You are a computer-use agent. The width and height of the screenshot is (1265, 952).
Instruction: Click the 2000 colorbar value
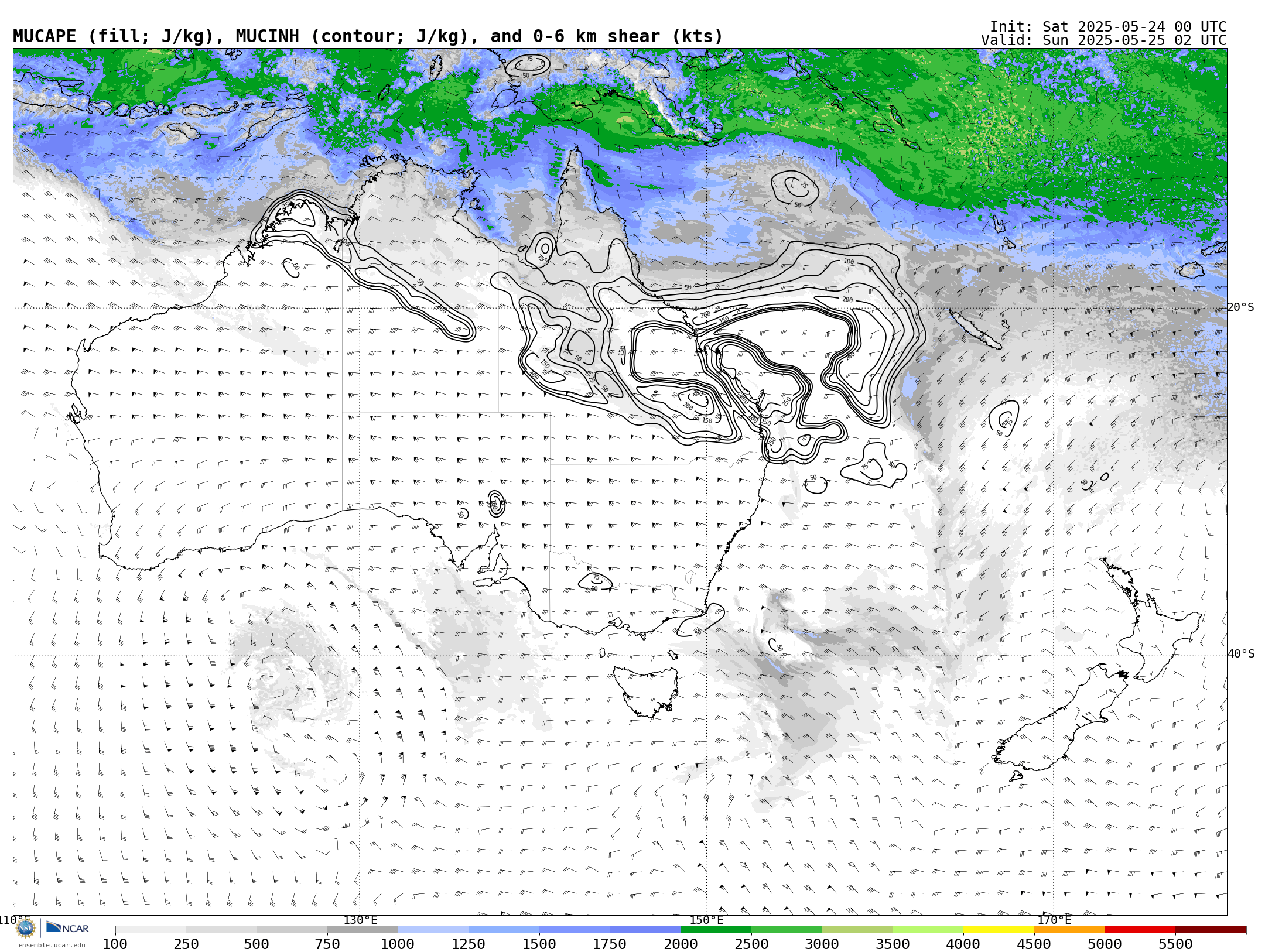(x=681, y=944)
